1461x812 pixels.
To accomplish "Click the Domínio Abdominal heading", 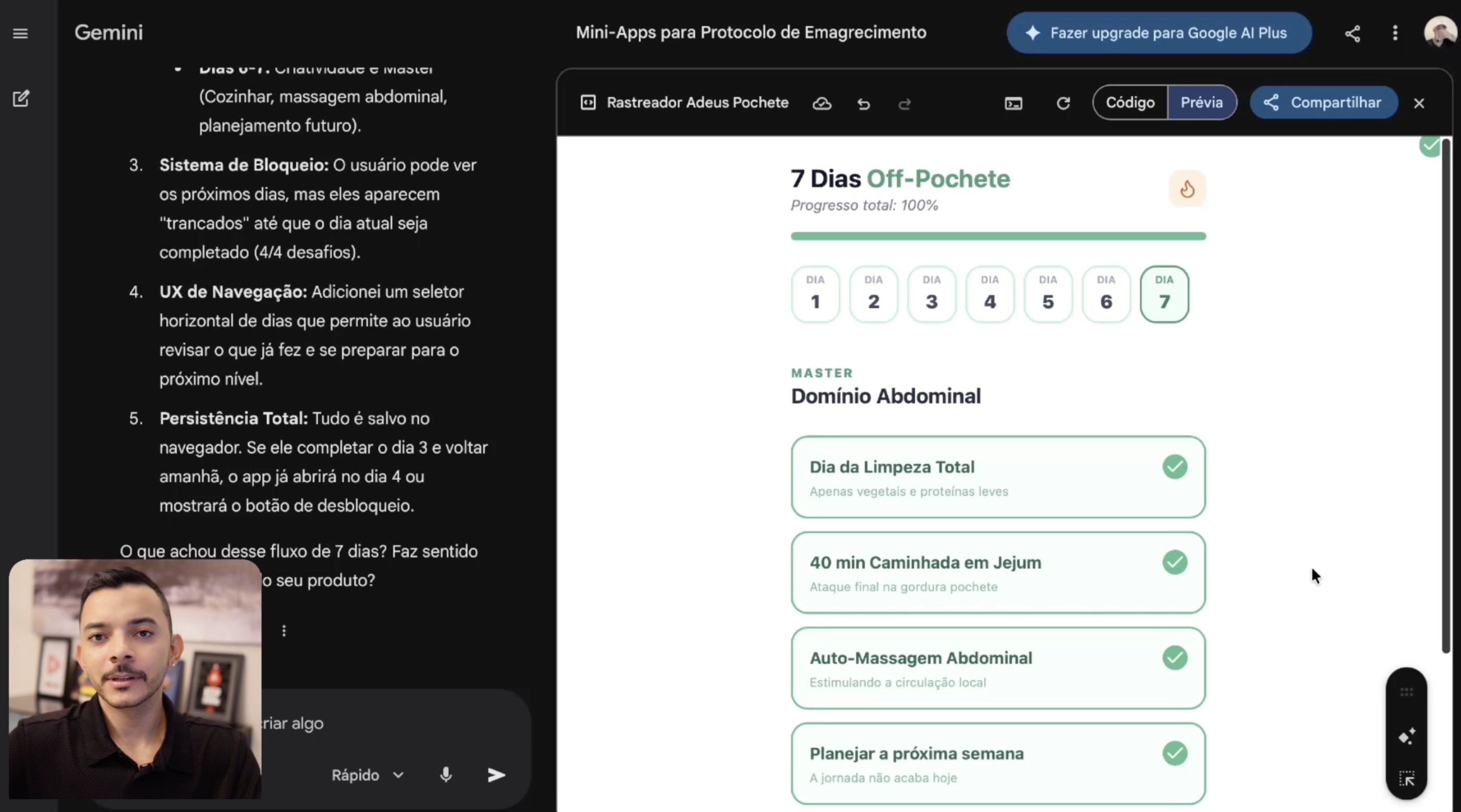I will coord(885,396).
